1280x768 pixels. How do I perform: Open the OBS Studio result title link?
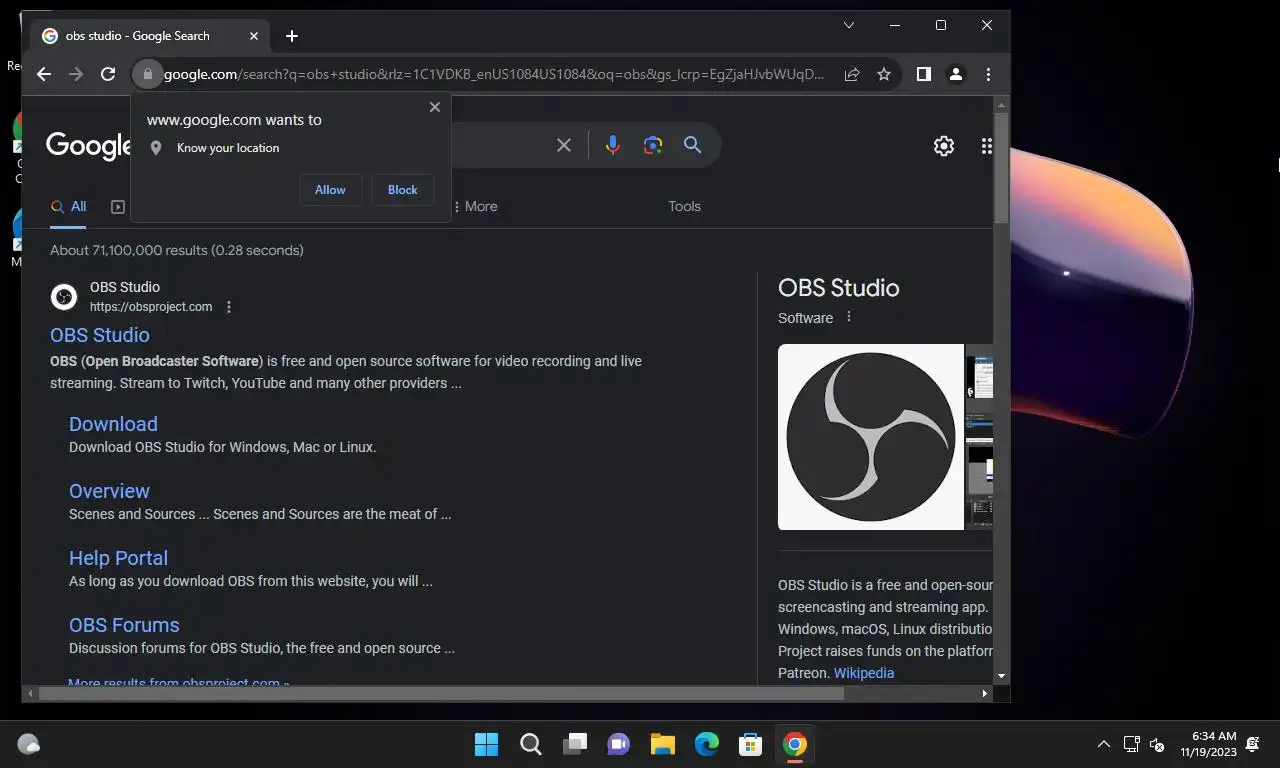[x=100, y=335]
